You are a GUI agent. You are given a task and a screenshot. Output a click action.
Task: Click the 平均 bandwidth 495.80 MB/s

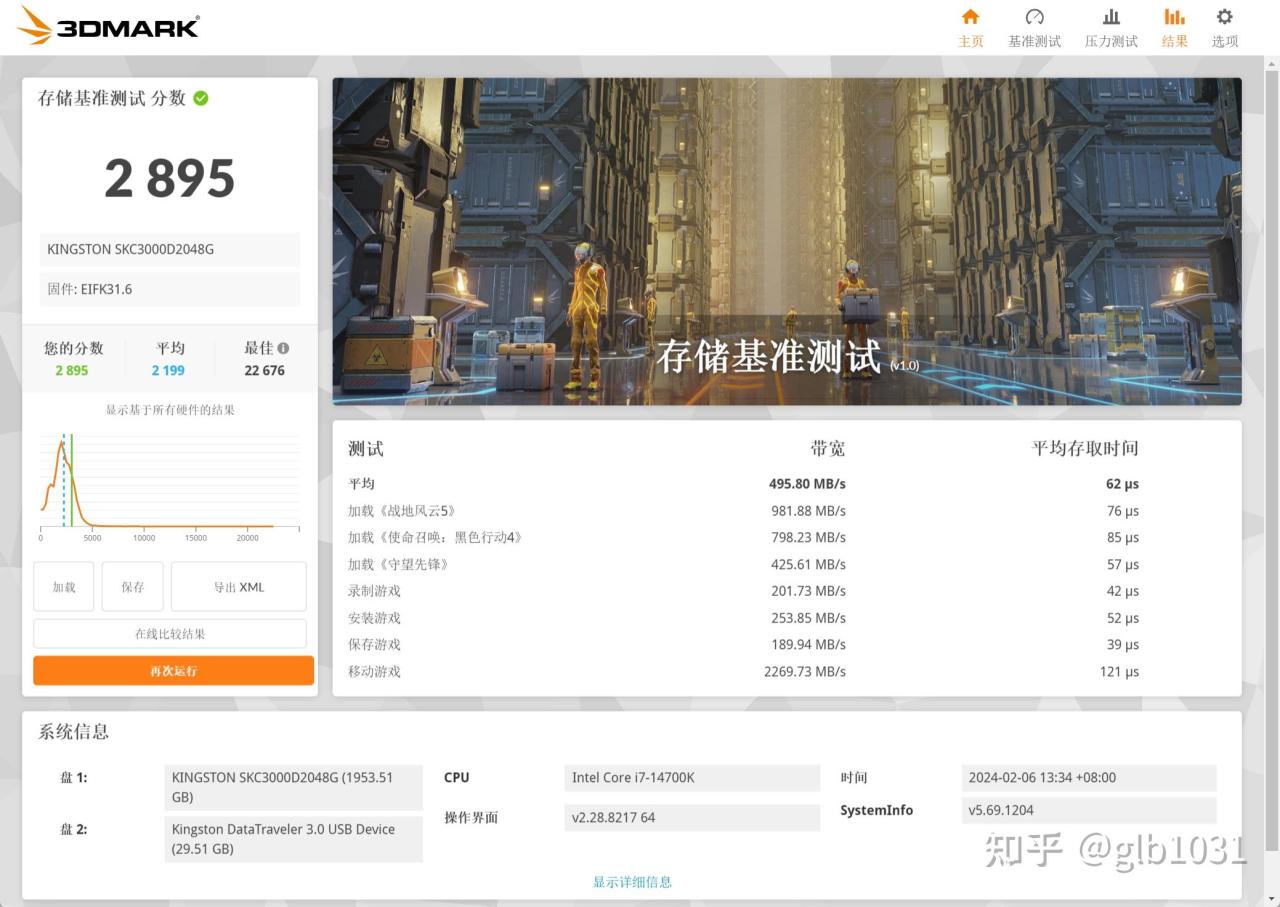click(807, 484)
